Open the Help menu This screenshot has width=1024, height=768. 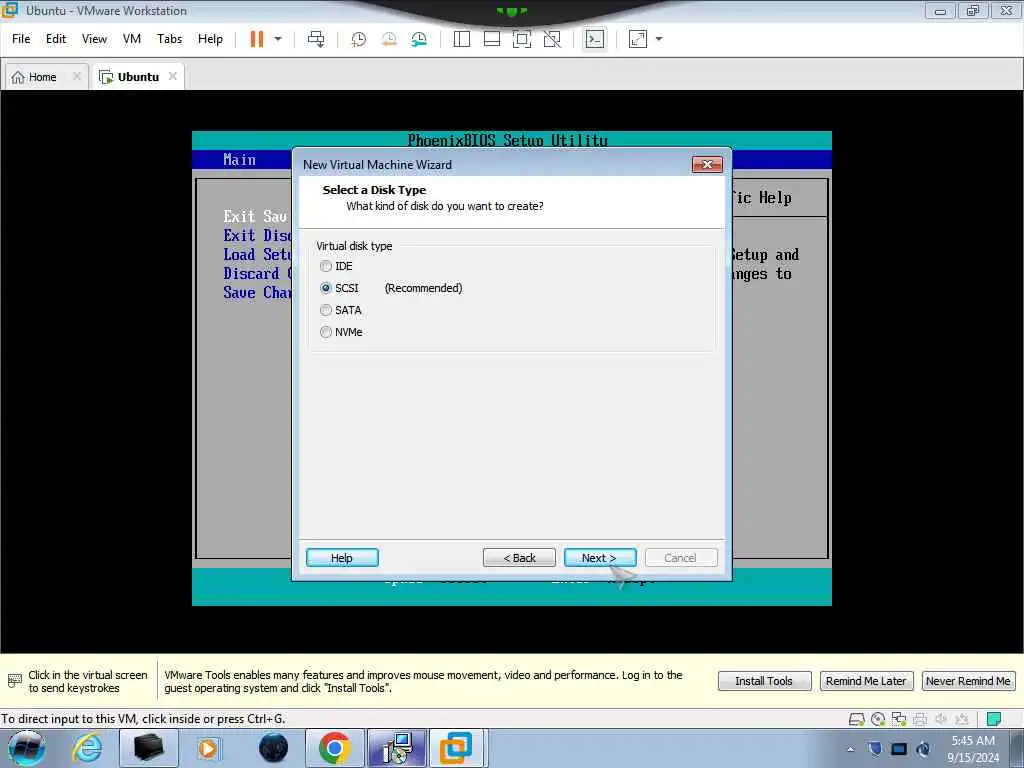[210, 39]
